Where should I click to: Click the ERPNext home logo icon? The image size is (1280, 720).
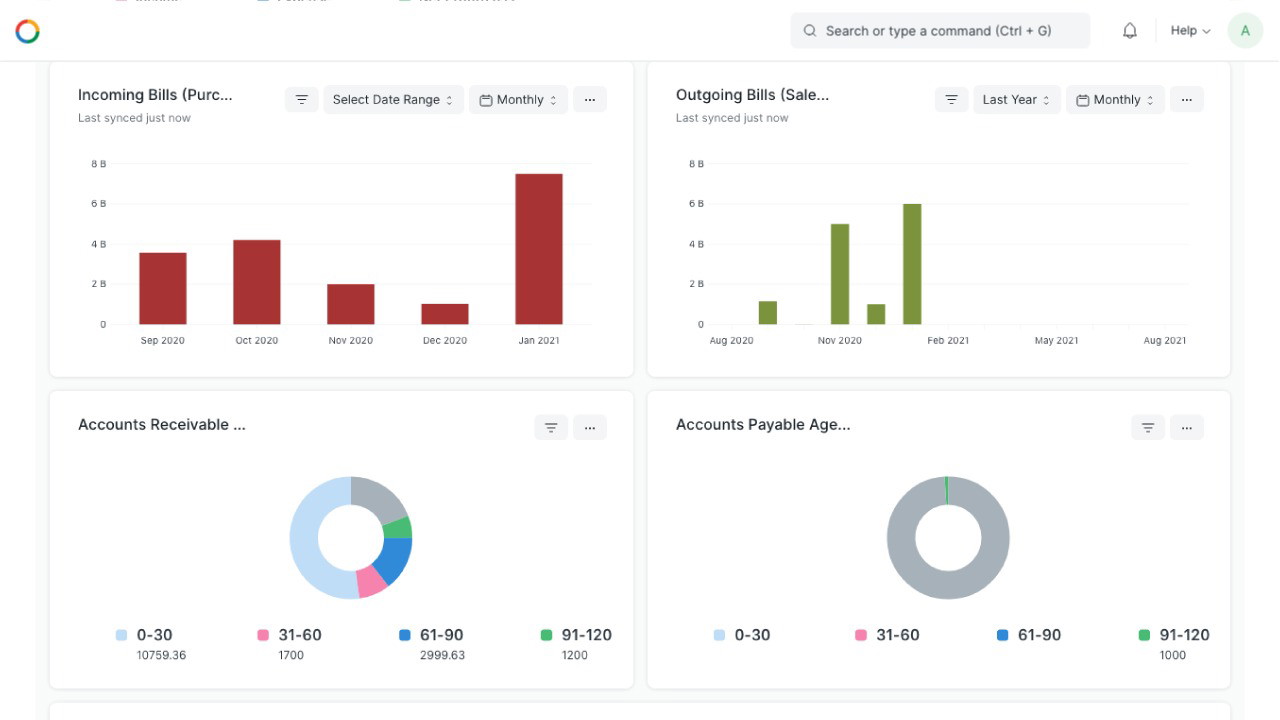[x=28, y=31]
